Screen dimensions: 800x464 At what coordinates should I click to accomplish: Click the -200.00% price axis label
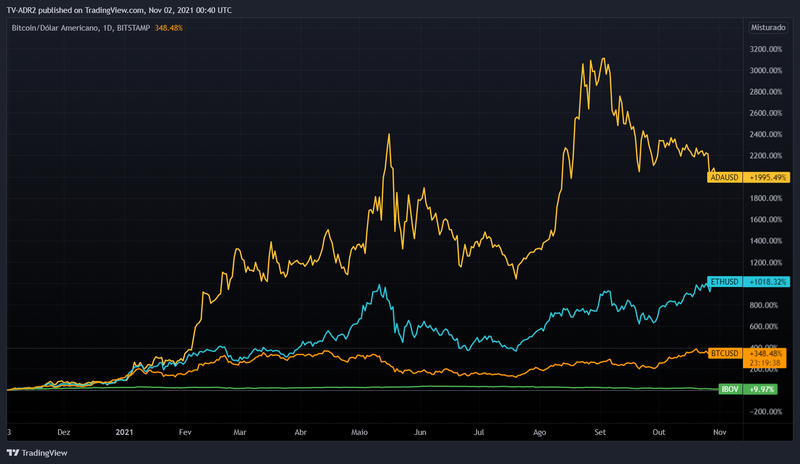[766, 411]
